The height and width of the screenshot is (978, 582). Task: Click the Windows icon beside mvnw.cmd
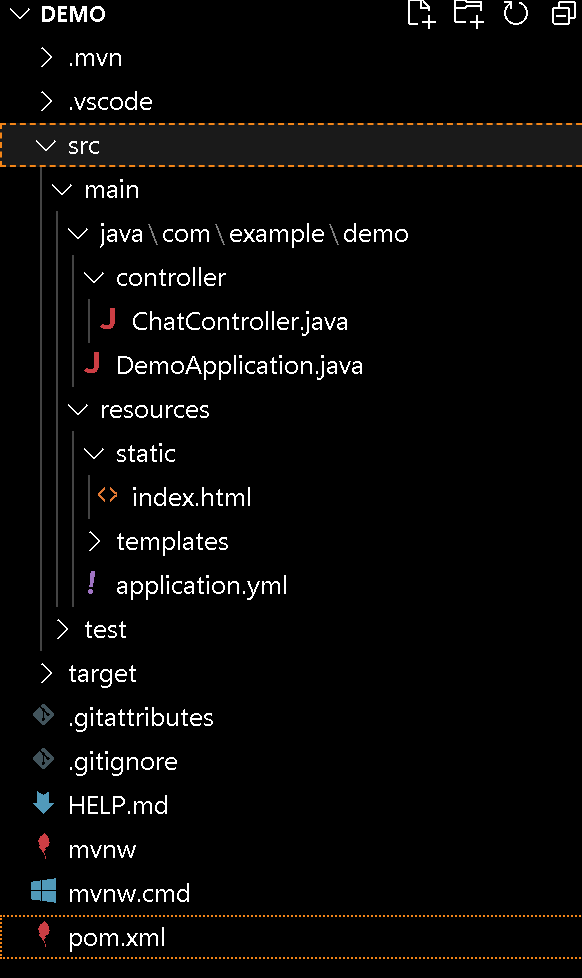(x=44, y=892)
